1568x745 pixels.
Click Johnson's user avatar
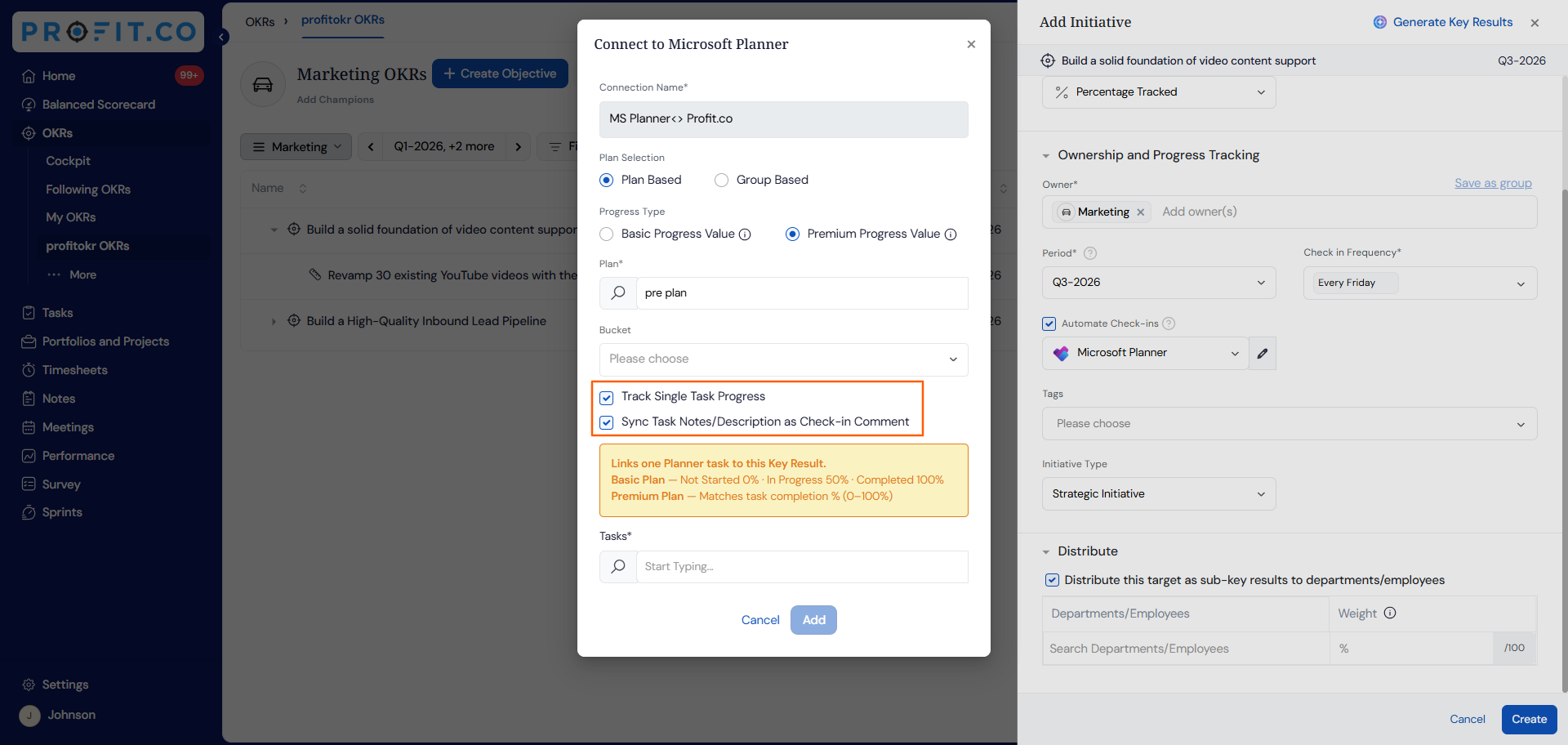(x=29, y=716)
